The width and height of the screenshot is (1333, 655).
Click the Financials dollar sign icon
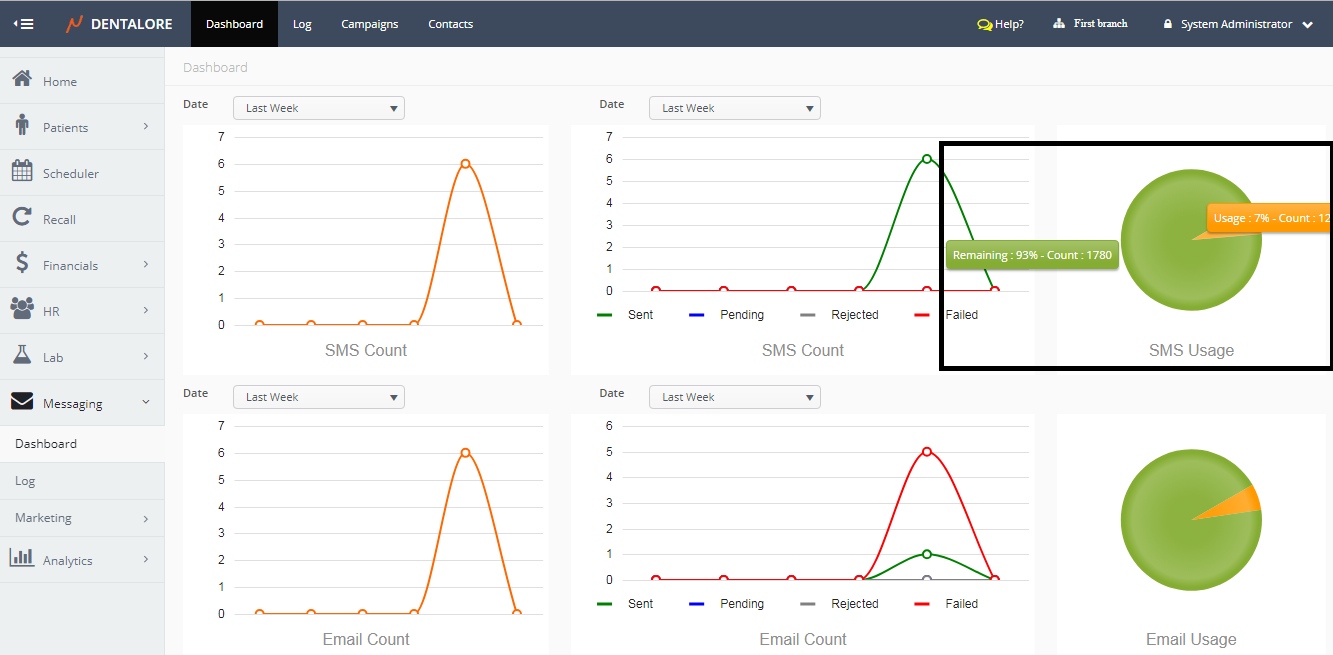point(22,263)
